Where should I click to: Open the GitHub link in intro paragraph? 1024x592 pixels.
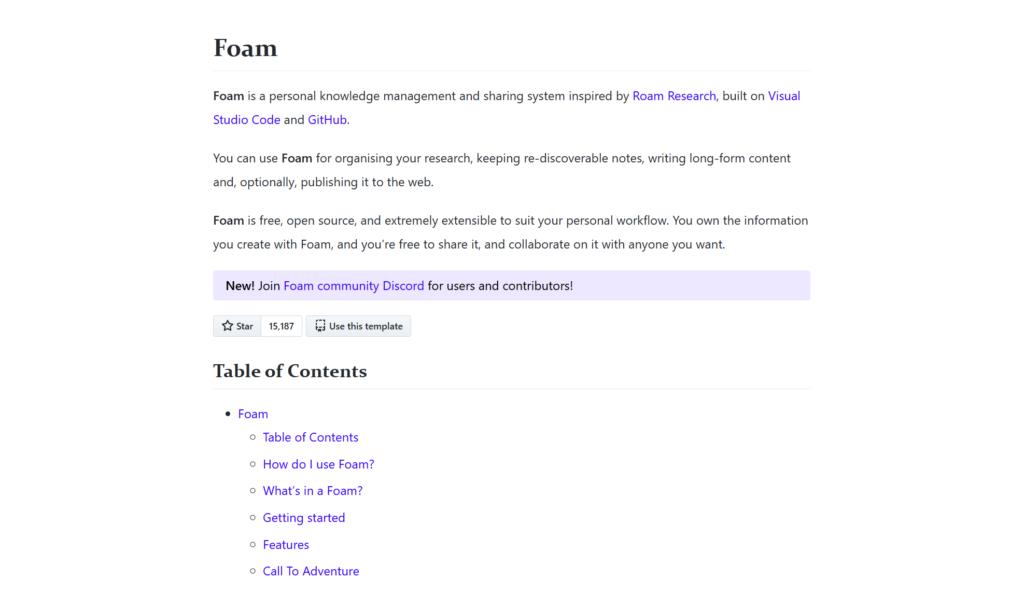click(x=327, y=120)
